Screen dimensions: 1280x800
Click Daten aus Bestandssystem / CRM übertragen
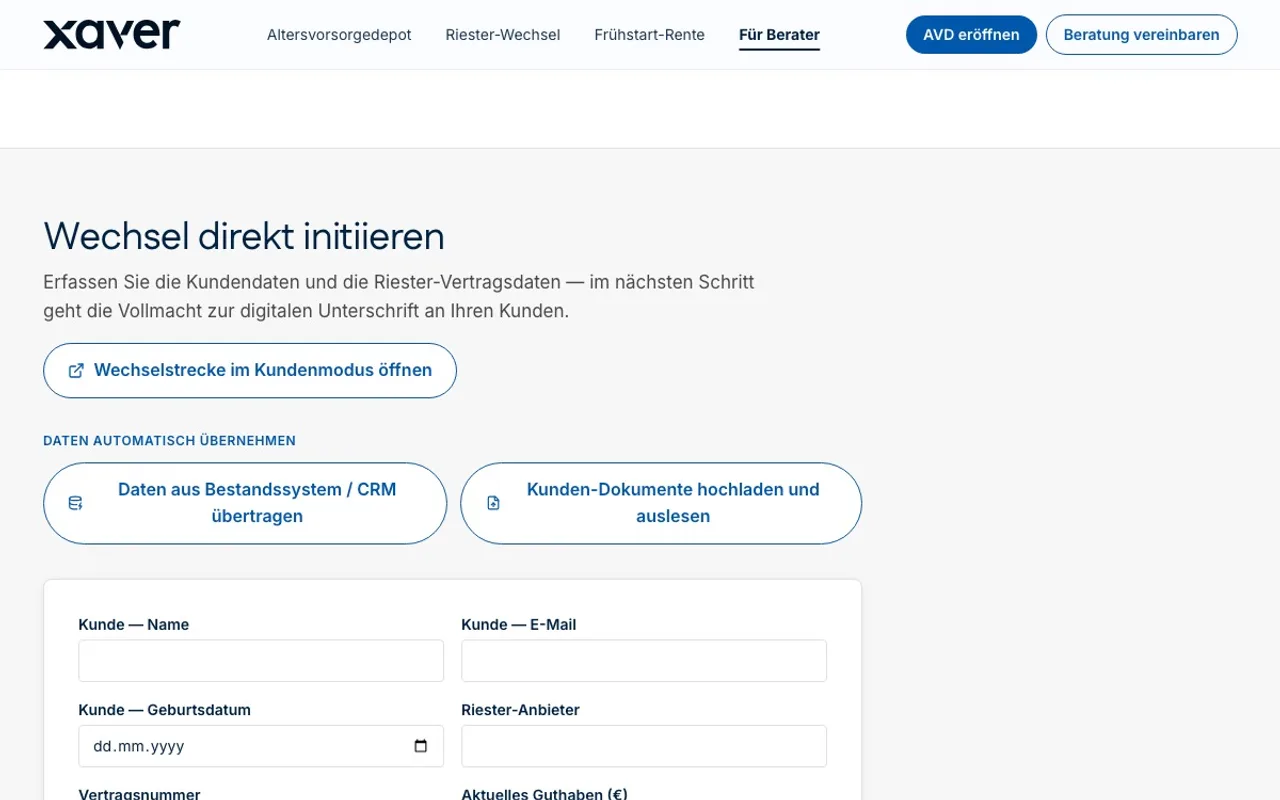(x=245, y=503)
